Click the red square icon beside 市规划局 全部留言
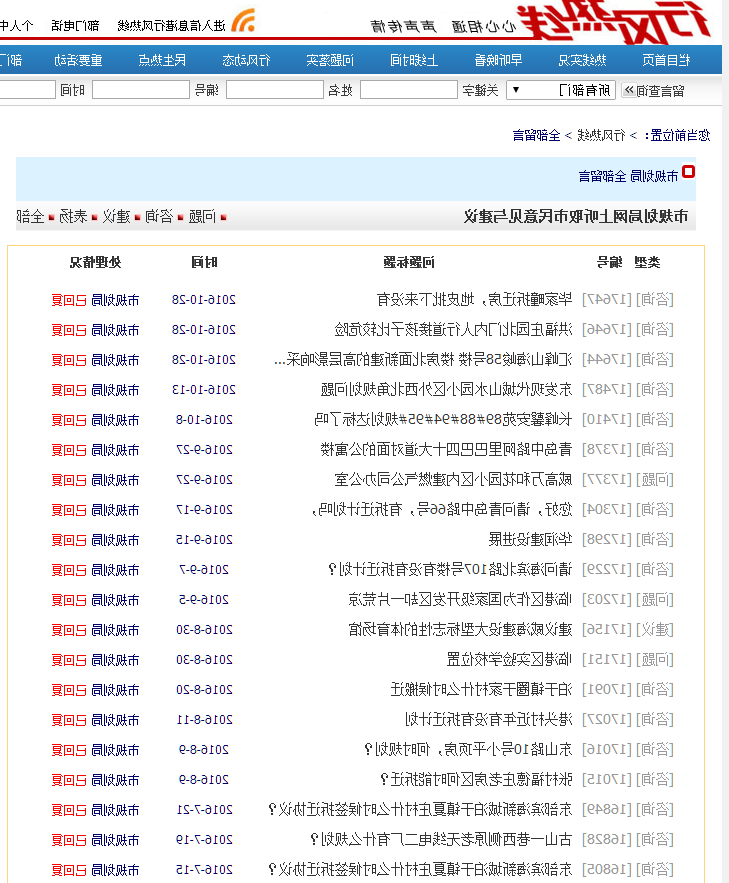This screenshot has height=883, width=729. (x=688, y=172)
